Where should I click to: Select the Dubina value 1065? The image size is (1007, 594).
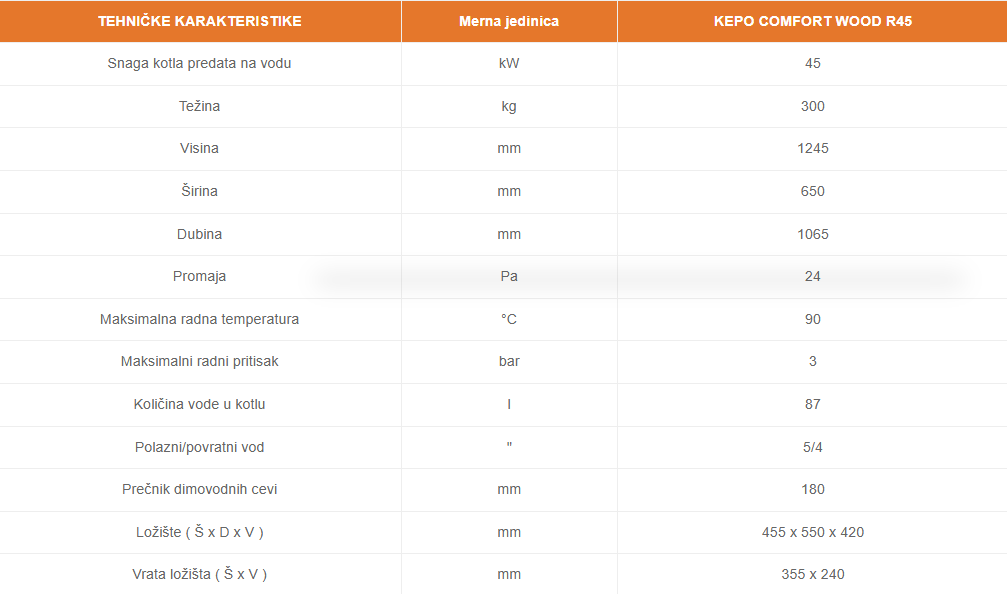[812, 234]
